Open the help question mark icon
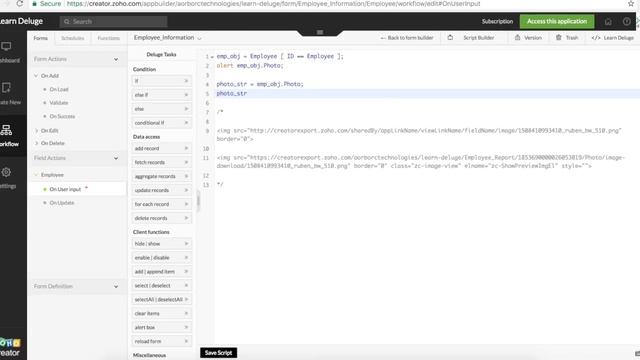Screen dimensions: 640x360 point(627,22)
